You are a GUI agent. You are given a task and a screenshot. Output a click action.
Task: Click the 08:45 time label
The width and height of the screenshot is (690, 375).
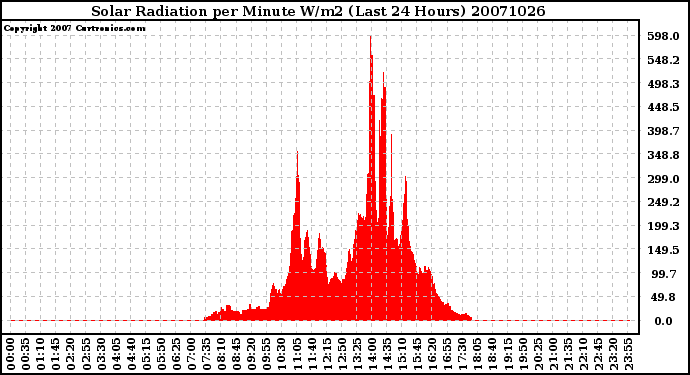coord(236,354)
